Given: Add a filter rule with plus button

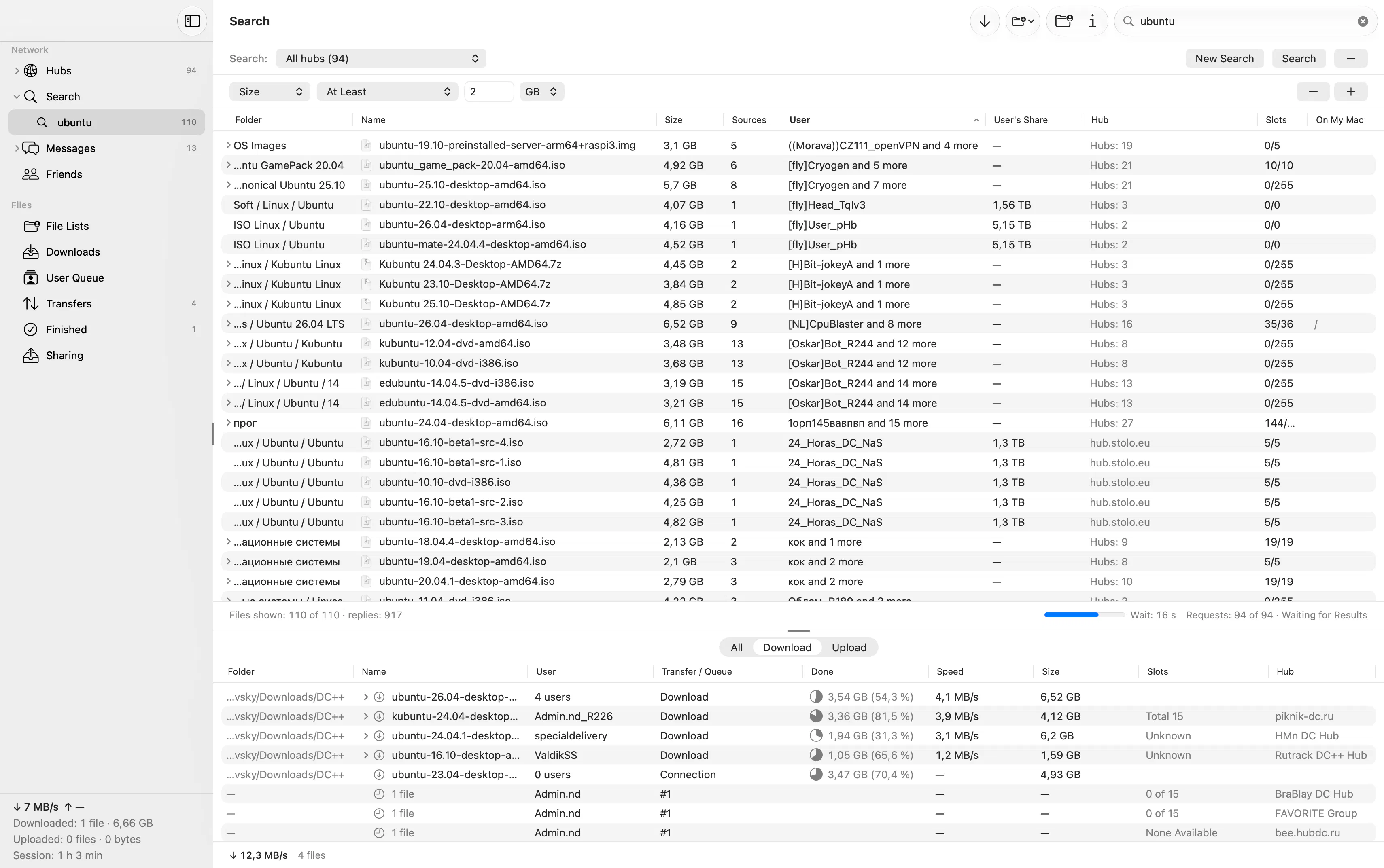Looking at the screenshot, I should click(x=1350, y=92).
